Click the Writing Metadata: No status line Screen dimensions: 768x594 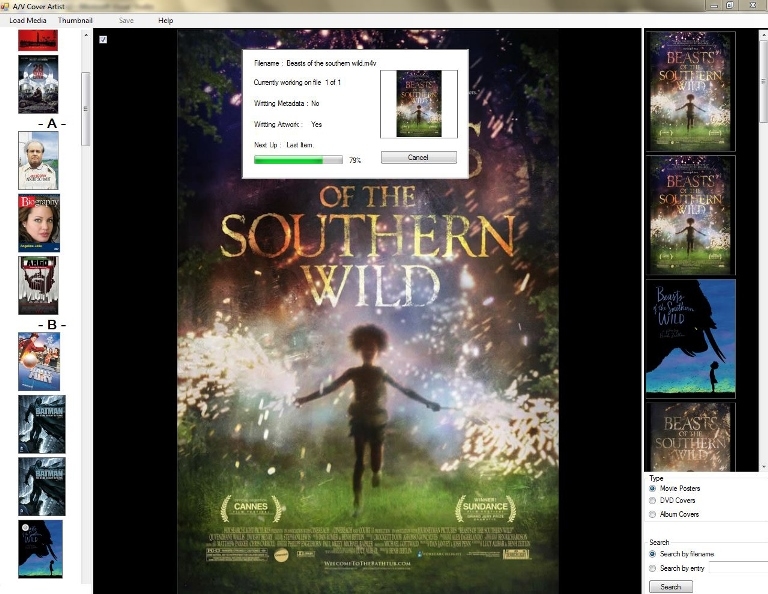coord(287,103)
